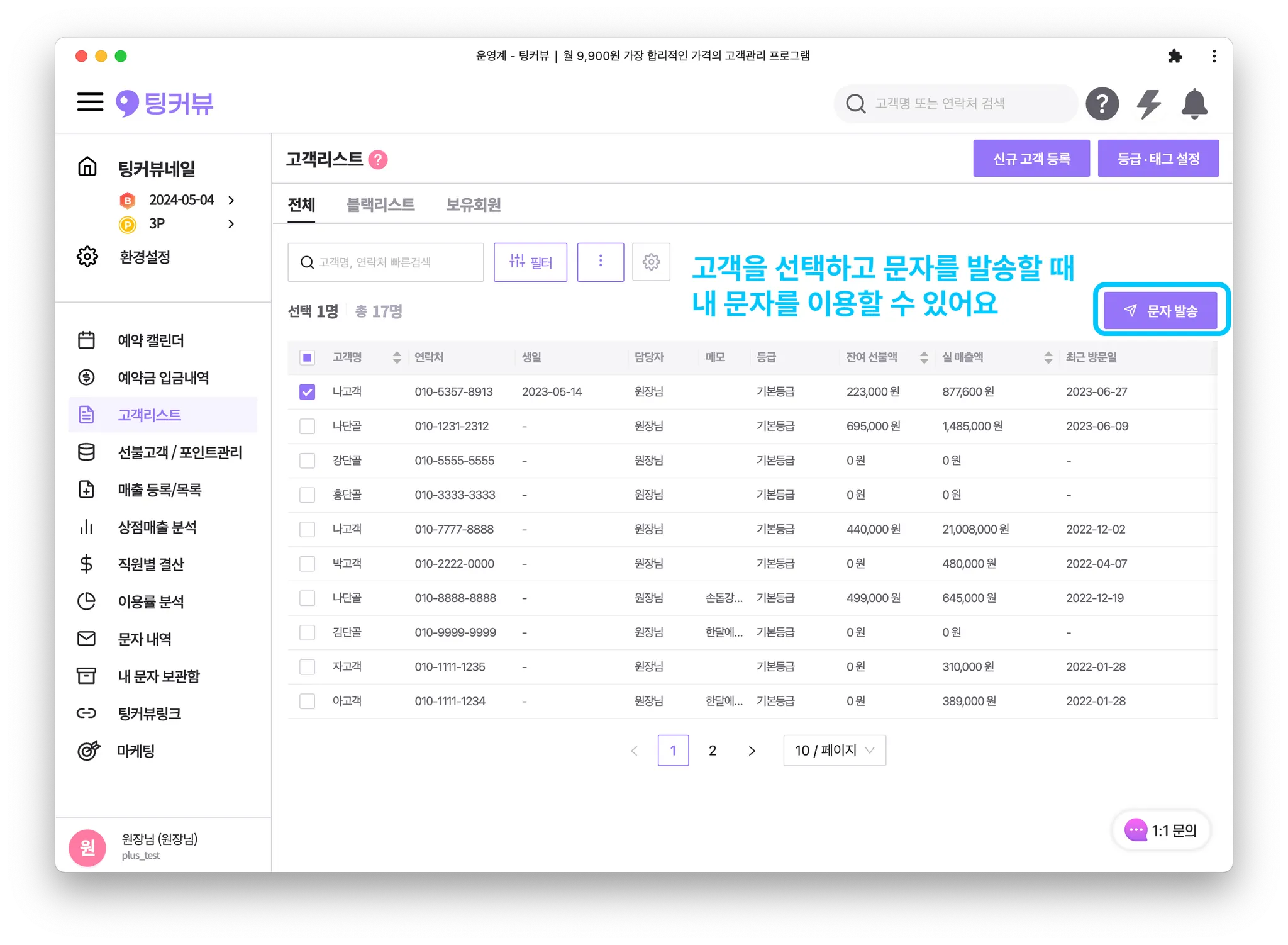Click the help question mark in header
The image size is (1288, 945).
tap(1102, 104)
